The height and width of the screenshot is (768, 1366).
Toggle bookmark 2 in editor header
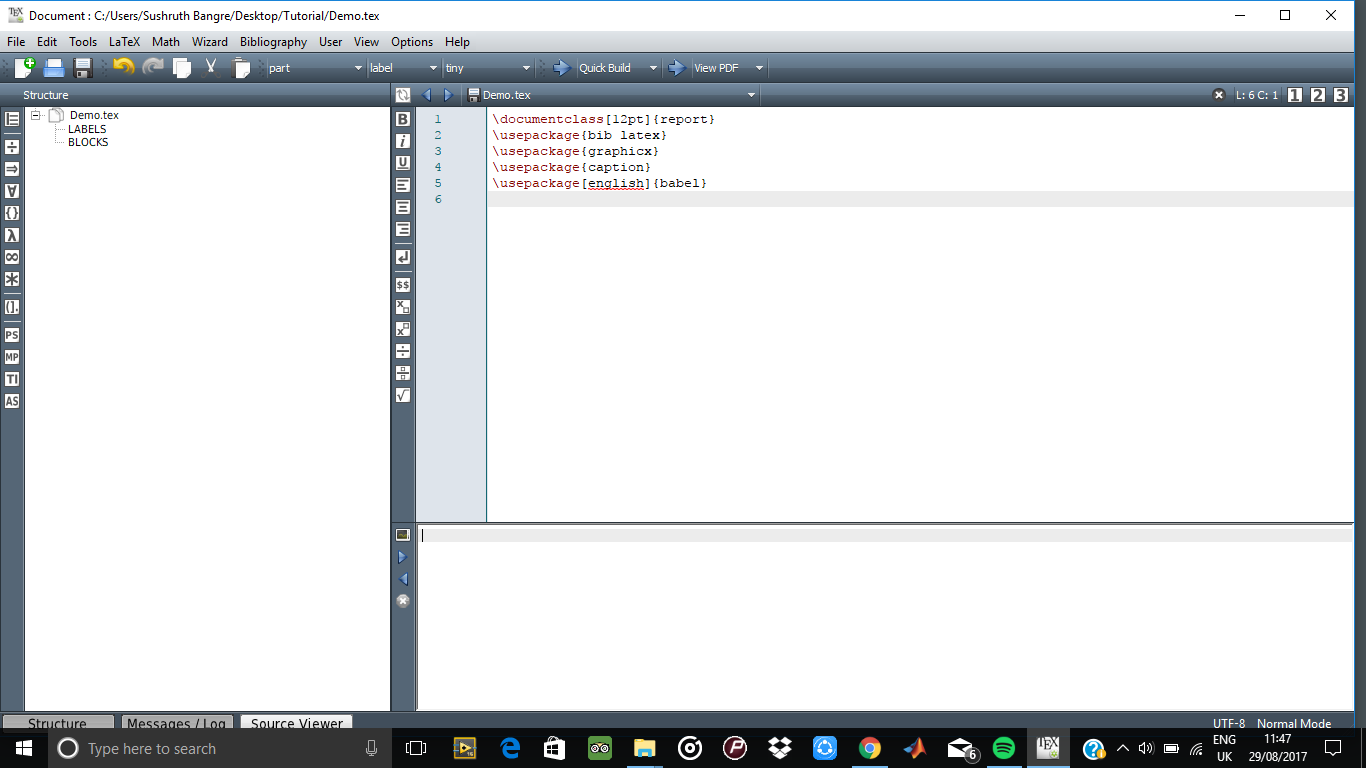pos(1318,95)
